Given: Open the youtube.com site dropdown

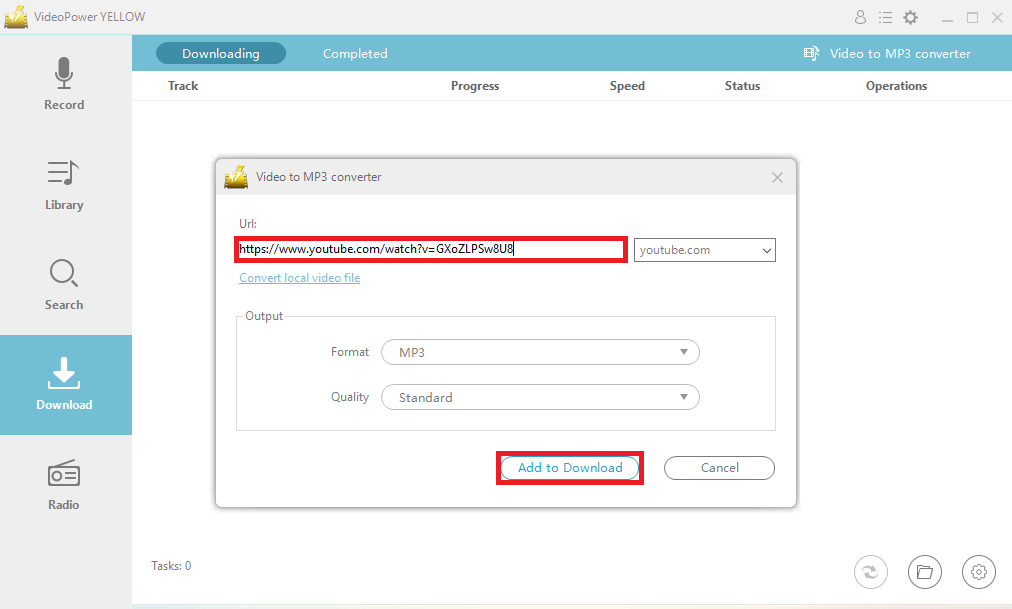Looking at the screenshot, I should pyautogui.click(x=705, y=250).
